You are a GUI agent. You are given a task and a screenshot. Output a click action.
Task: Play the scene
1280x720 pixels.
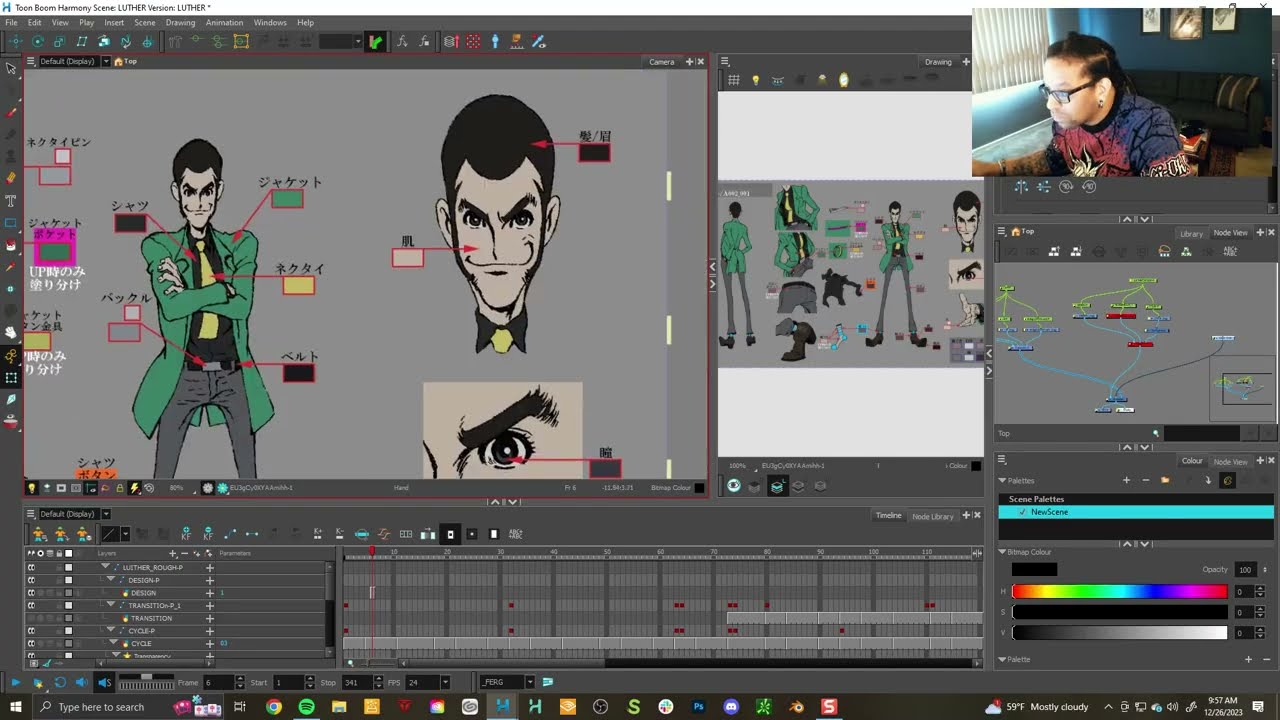pos(15,683)
